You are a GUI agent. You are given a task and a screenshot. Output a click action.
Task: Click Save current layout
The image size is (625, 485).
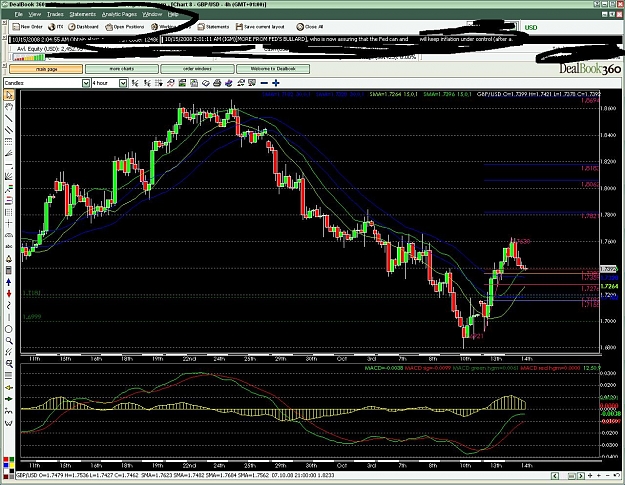point(260,27)
